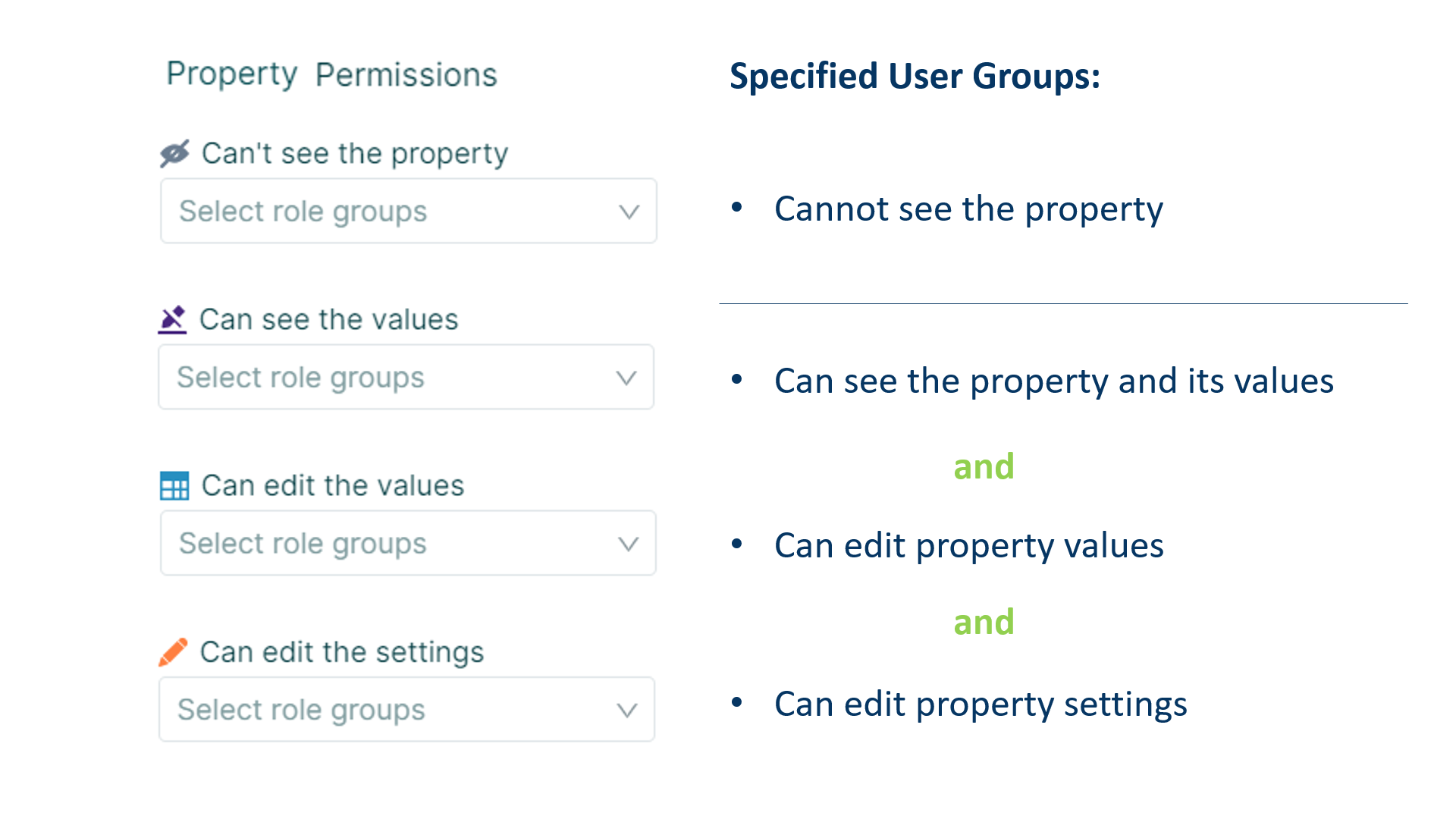
Task: Open "Can't see the property" role groups dropdown
Action: [409, 211]
